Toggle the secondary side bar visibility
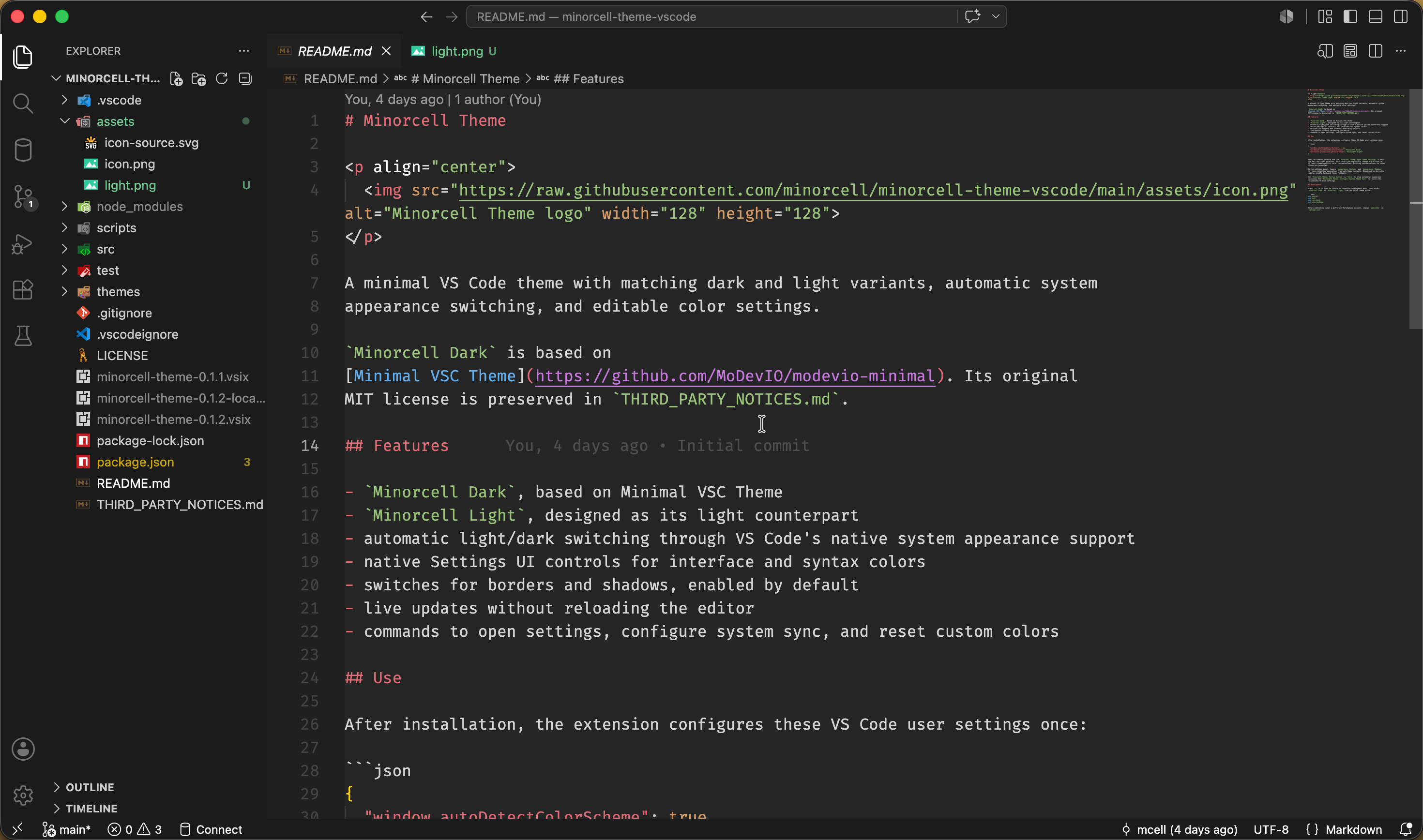The width and height of the screenshot is (1423, 840). click(1401, 16)
